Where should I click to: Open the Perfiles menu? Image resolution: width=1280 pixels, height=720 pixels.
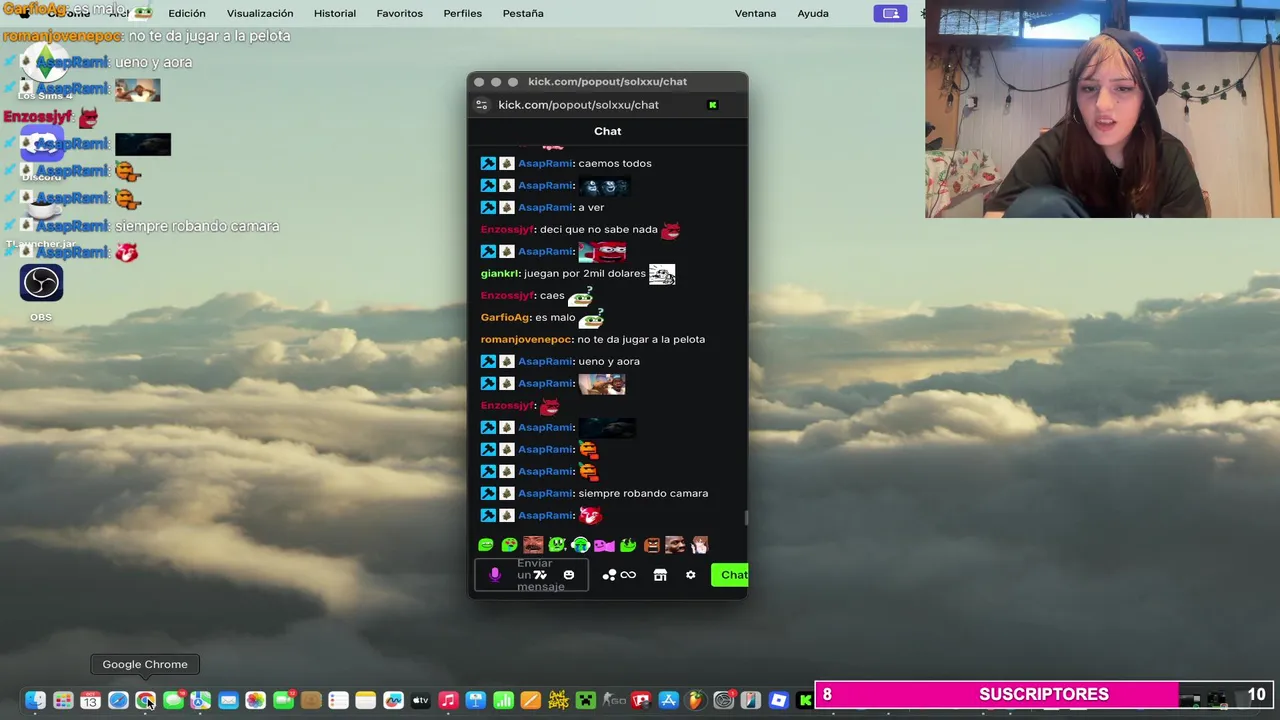pyautogui.click(x=462, y=13)
